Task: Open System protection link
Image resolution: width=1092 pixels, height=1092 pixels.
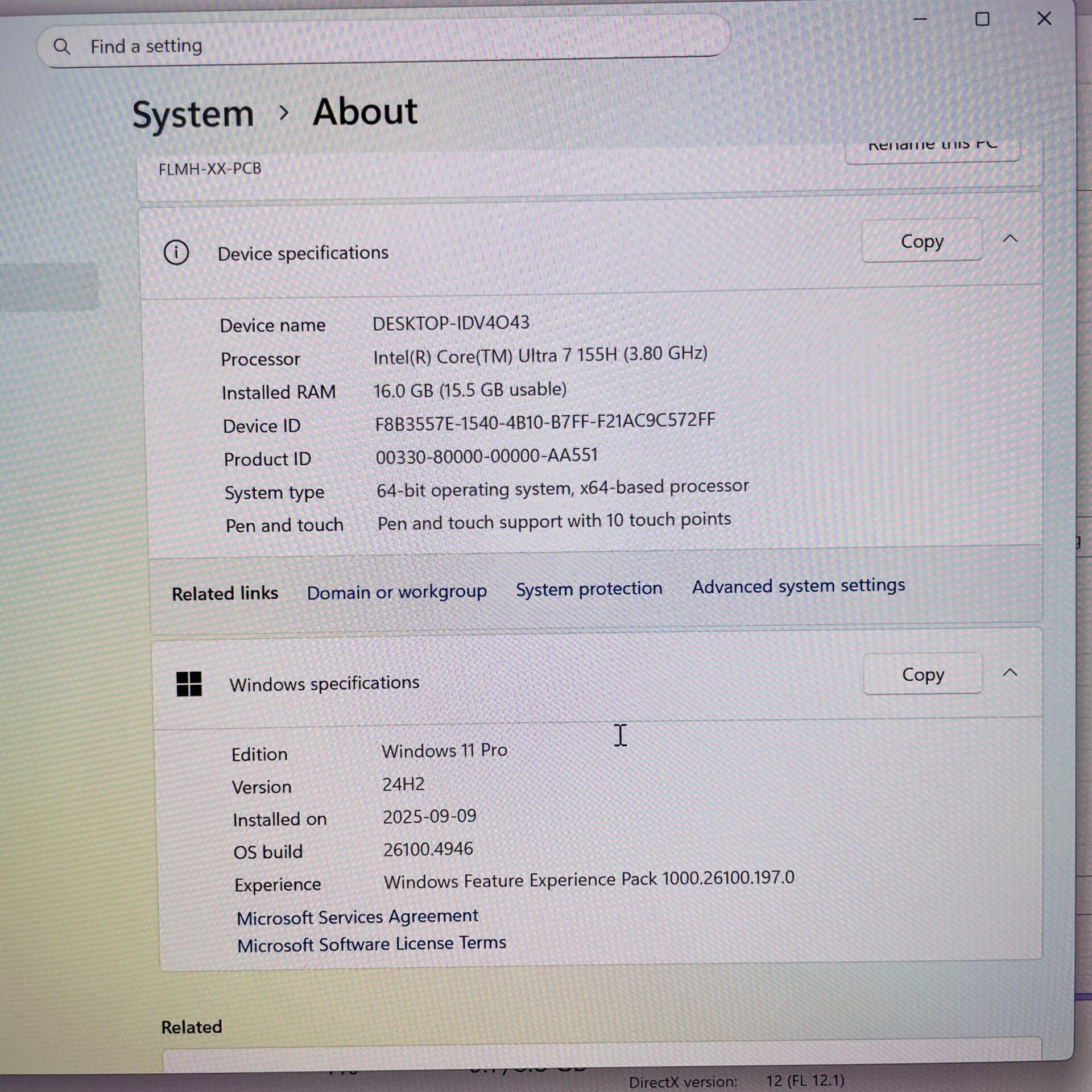Action: pos(589,589)
